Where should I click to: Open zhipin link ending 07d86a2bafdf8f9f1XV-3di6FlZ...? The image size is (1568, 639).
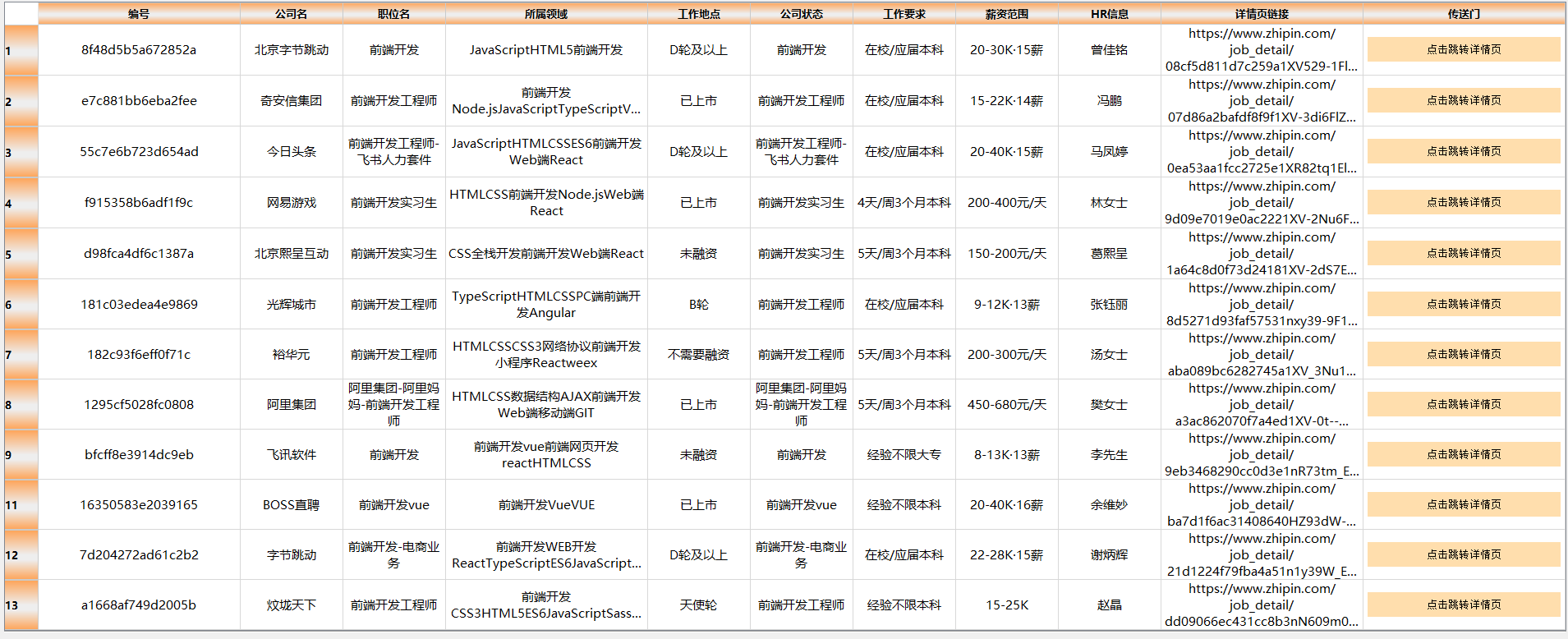coord(1262,100)
